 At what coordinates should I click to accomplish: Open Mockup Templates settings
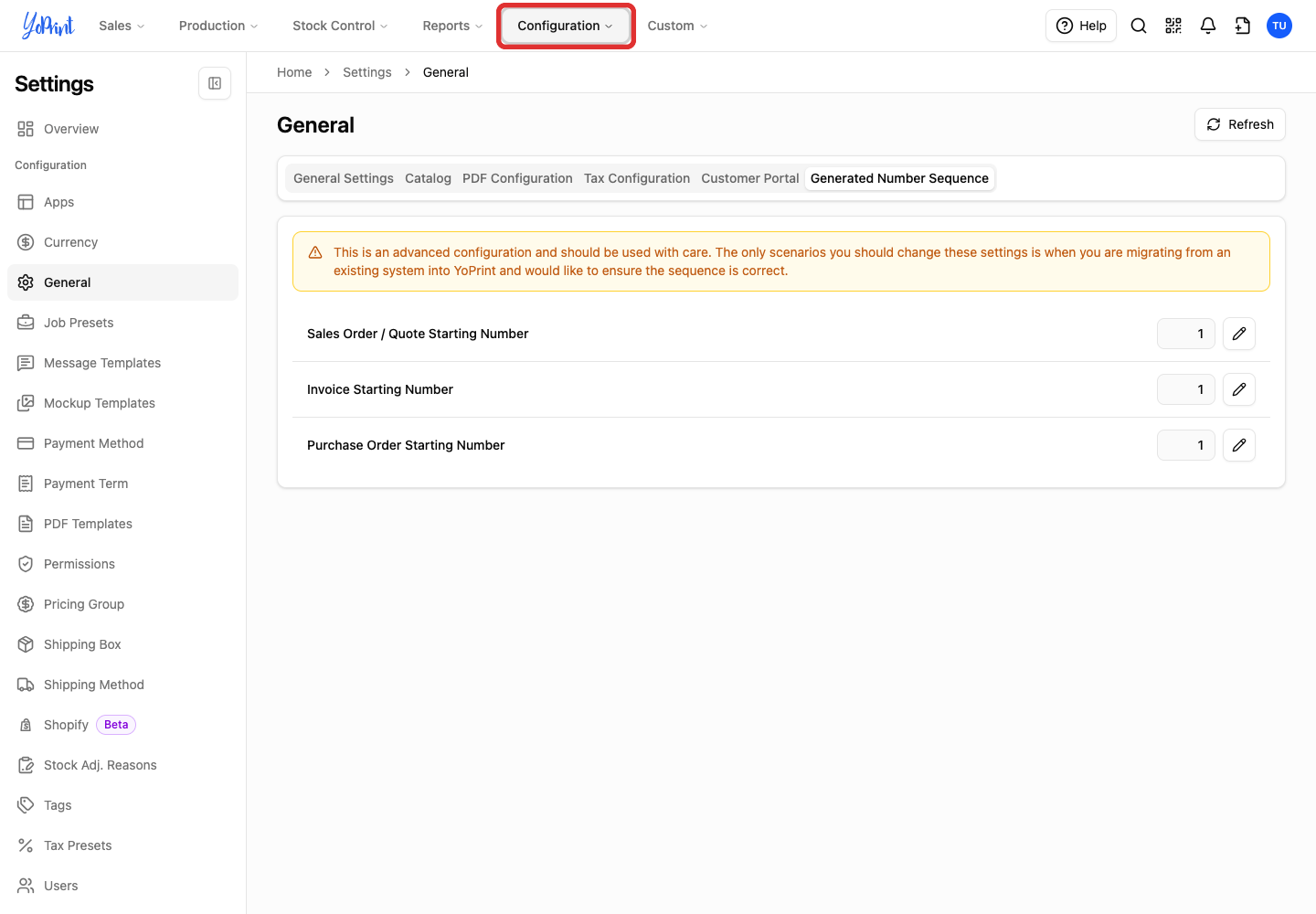pyautogui.click(x=122, y=403)
